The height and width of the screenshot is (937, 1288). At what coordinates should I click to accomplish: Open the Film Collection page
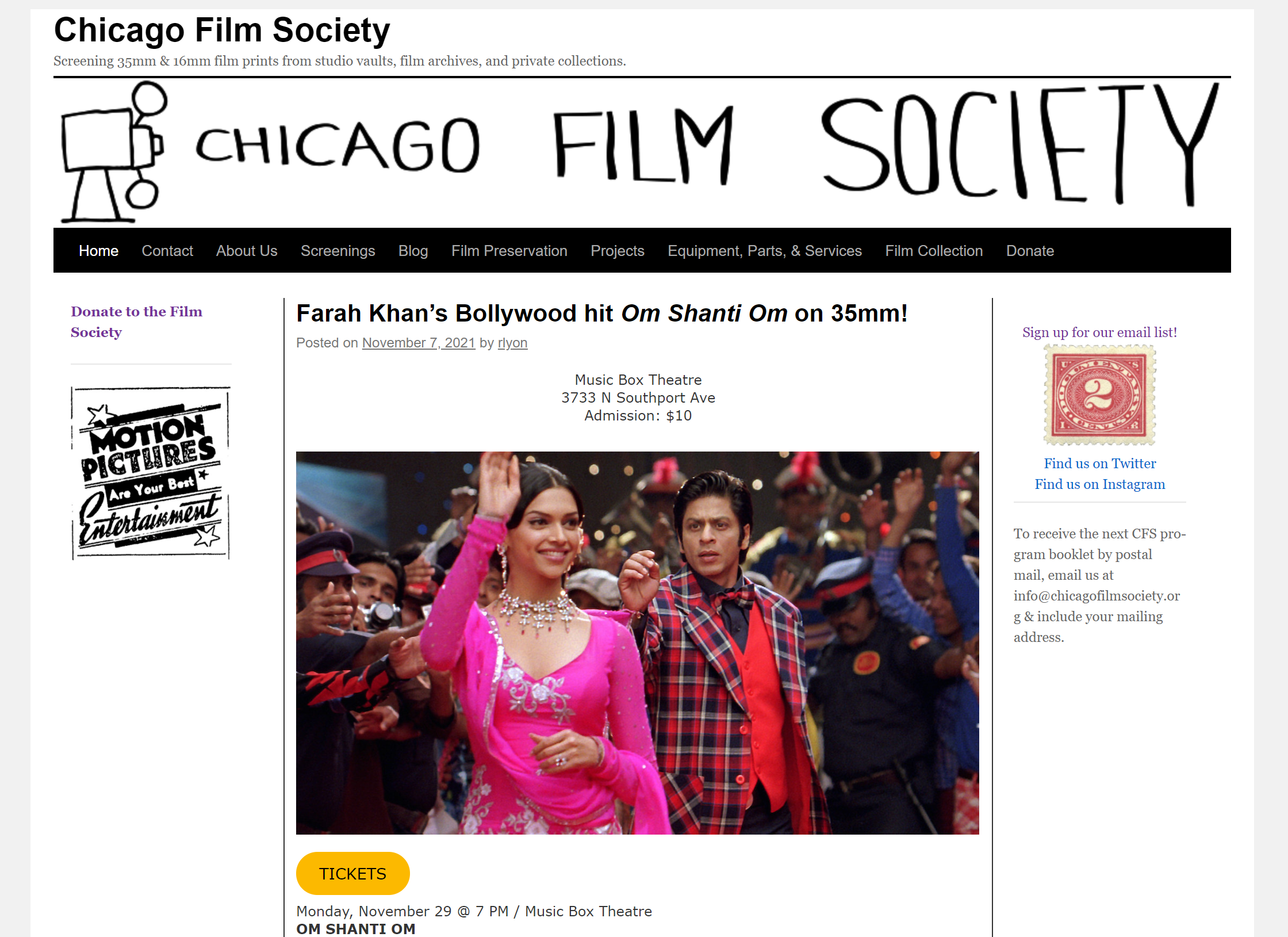(x=934, y=251)
